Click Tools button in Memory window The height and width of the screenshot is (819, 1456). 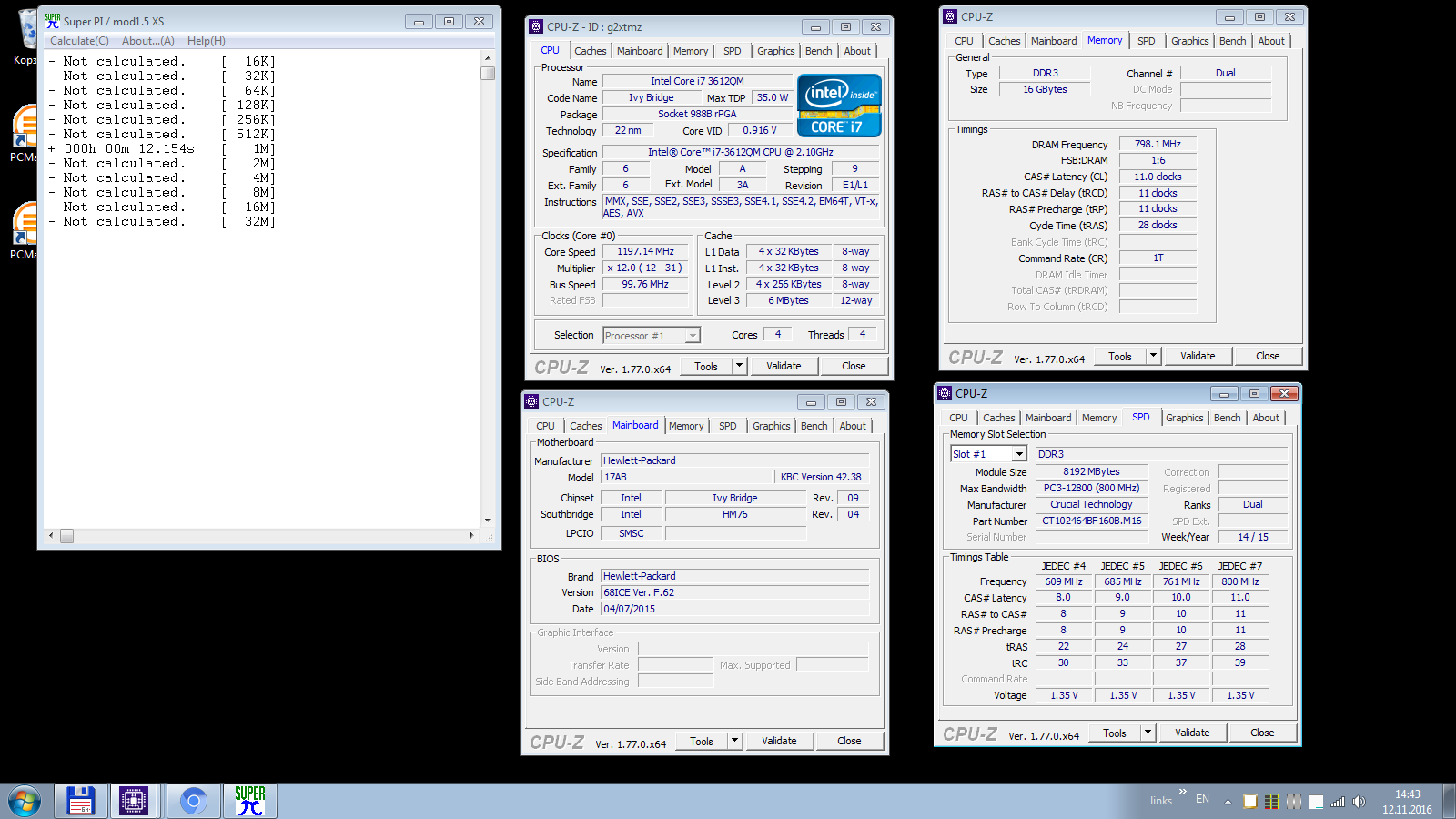(1120, 356)
